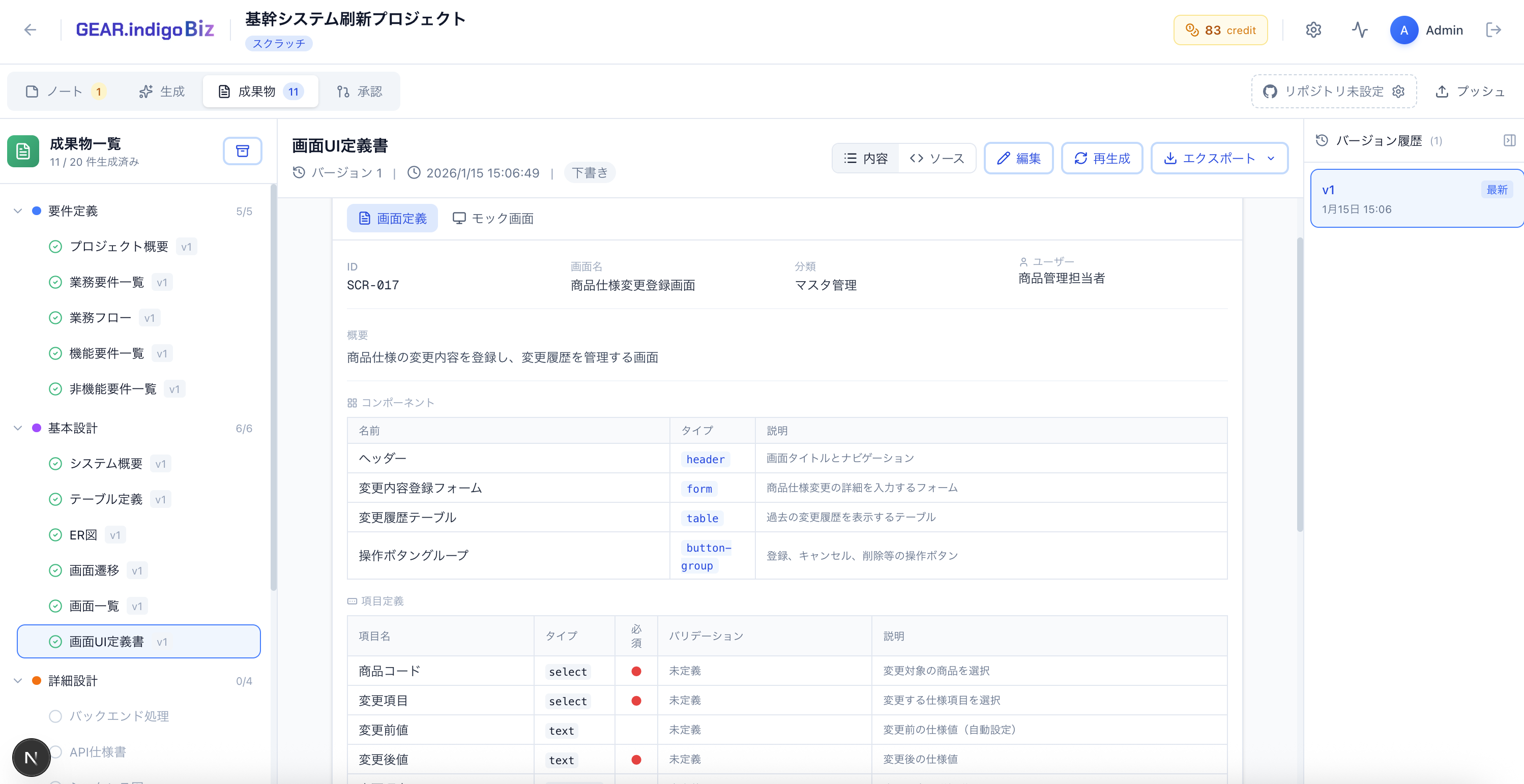Collapse the バージョン履歴 panel icon
This screenshot has height=784, width=1524.
1509,140
